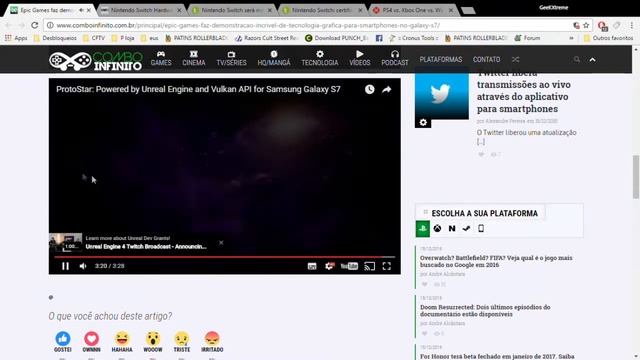Select Nintendo platform icon
The width and height of the screenshot is (640, 360).
[x=452, y=229]
